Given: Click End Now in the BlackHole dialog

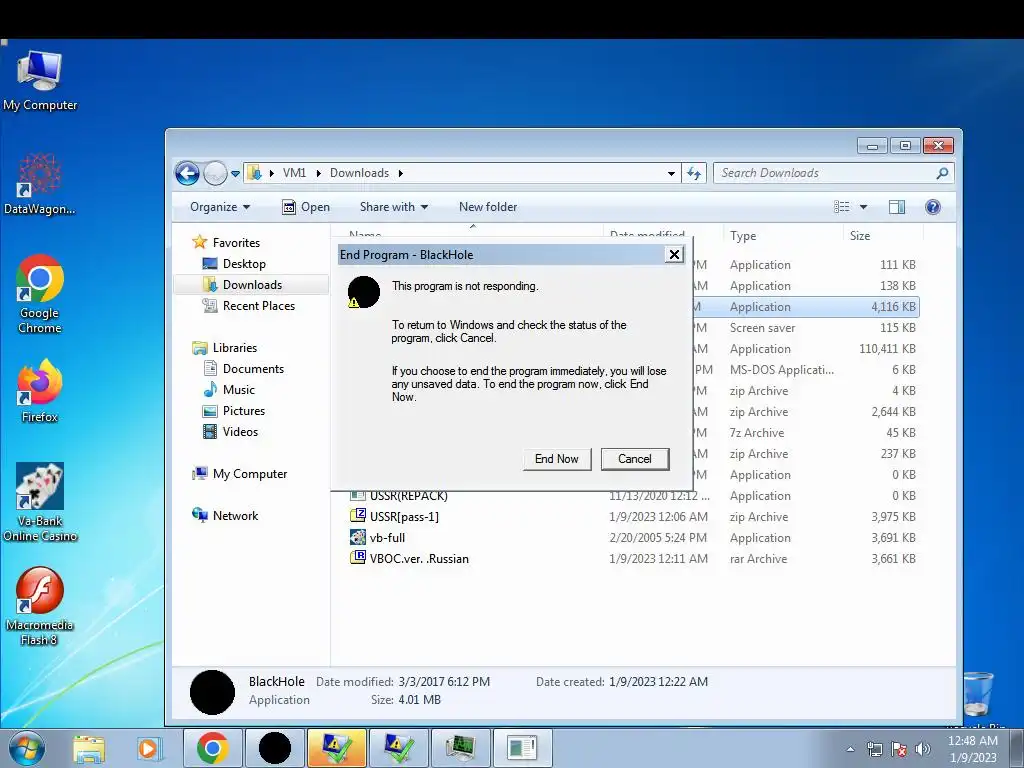Looking at the screenshot, I should [x=556, y=458].
